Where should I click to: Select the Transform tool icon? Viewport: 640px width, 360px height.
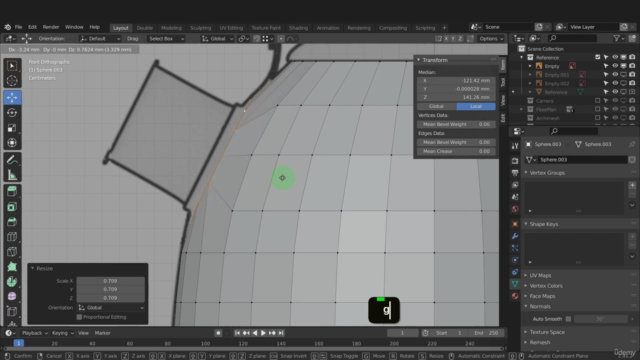12,143
